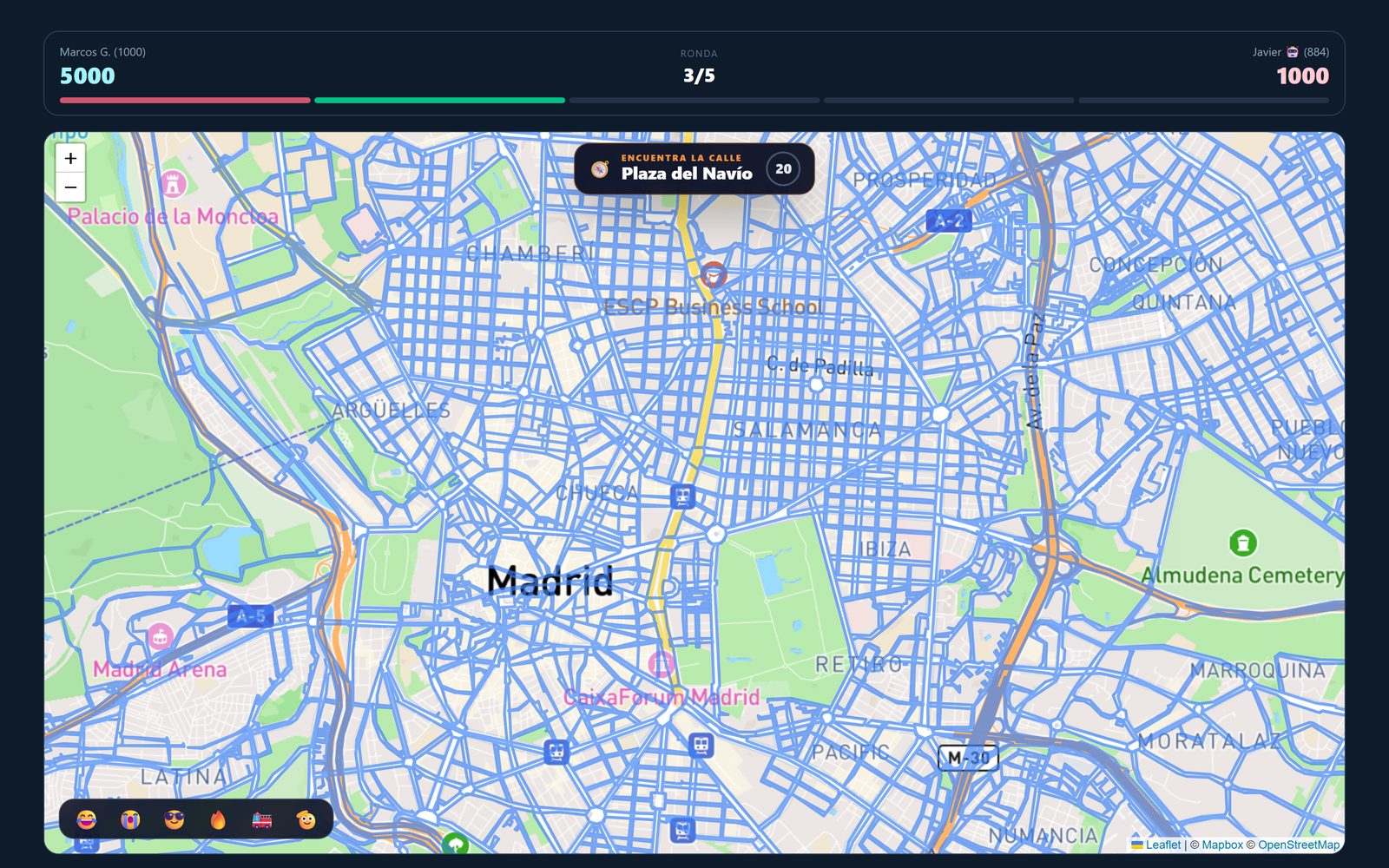The height and width of the screenshot is (868, 1389).
Task: Click the Palacio de la Moncloa label
Action: tap(173, 216)
